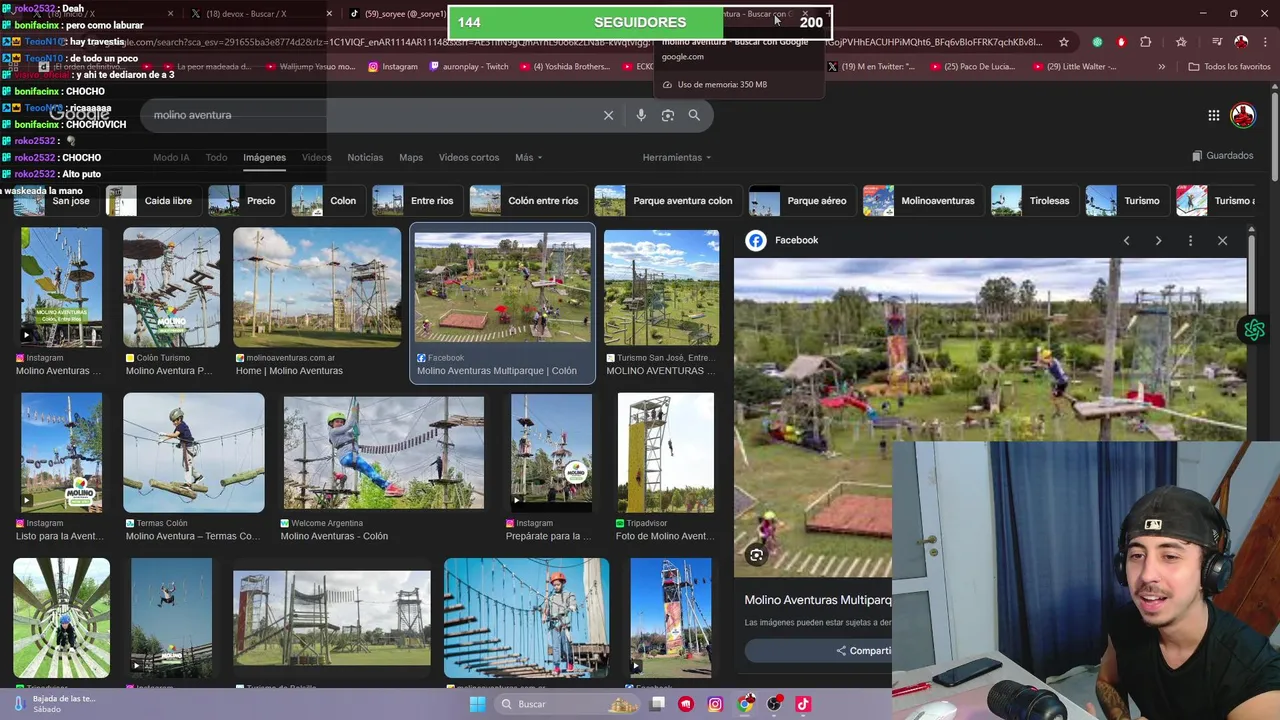Switch to the Maps tab
Screen dimensions: 1280x720
tap(411, 157)
